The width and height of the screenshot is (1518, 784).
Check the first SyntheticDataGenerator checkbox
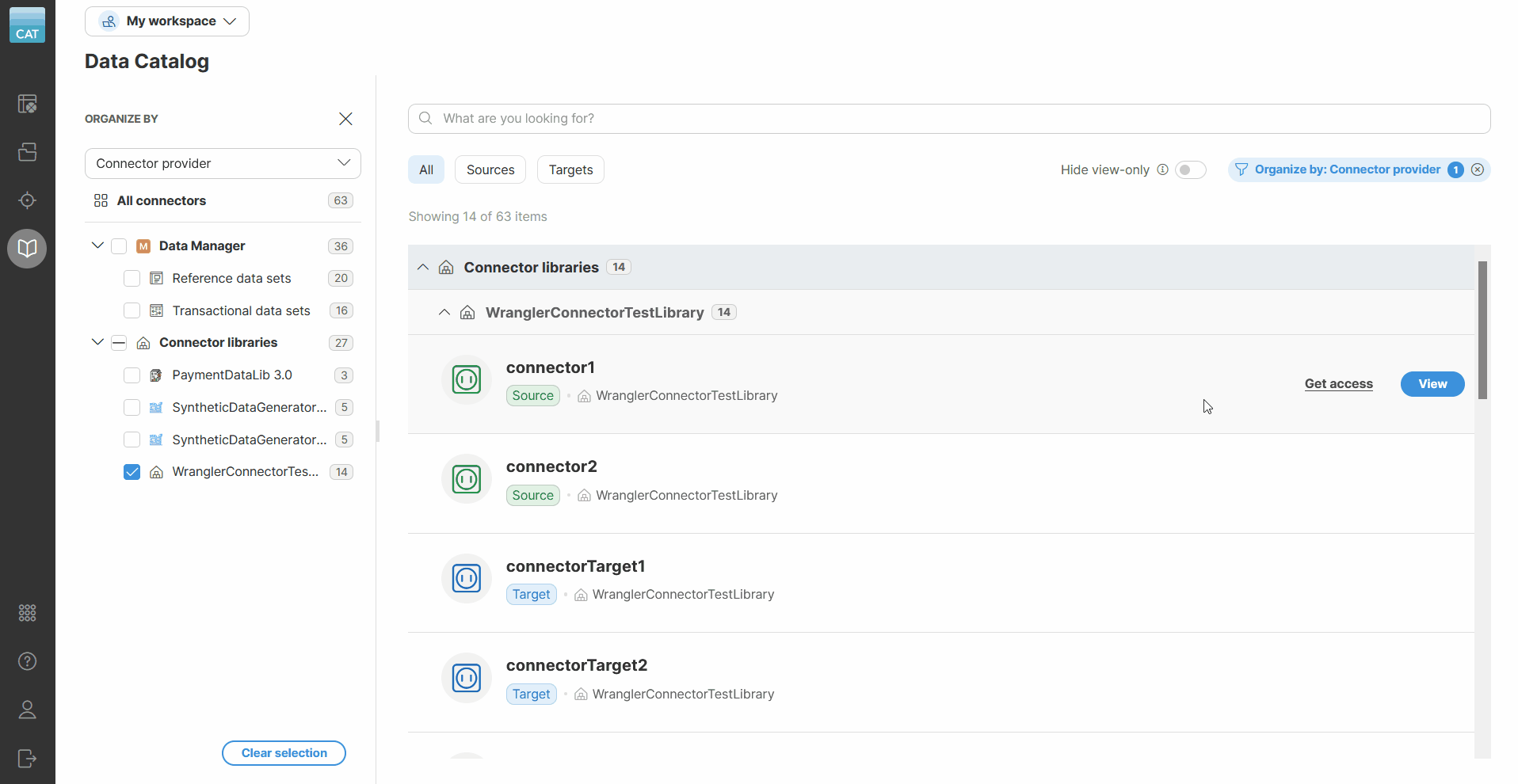(x=132, y=407)
